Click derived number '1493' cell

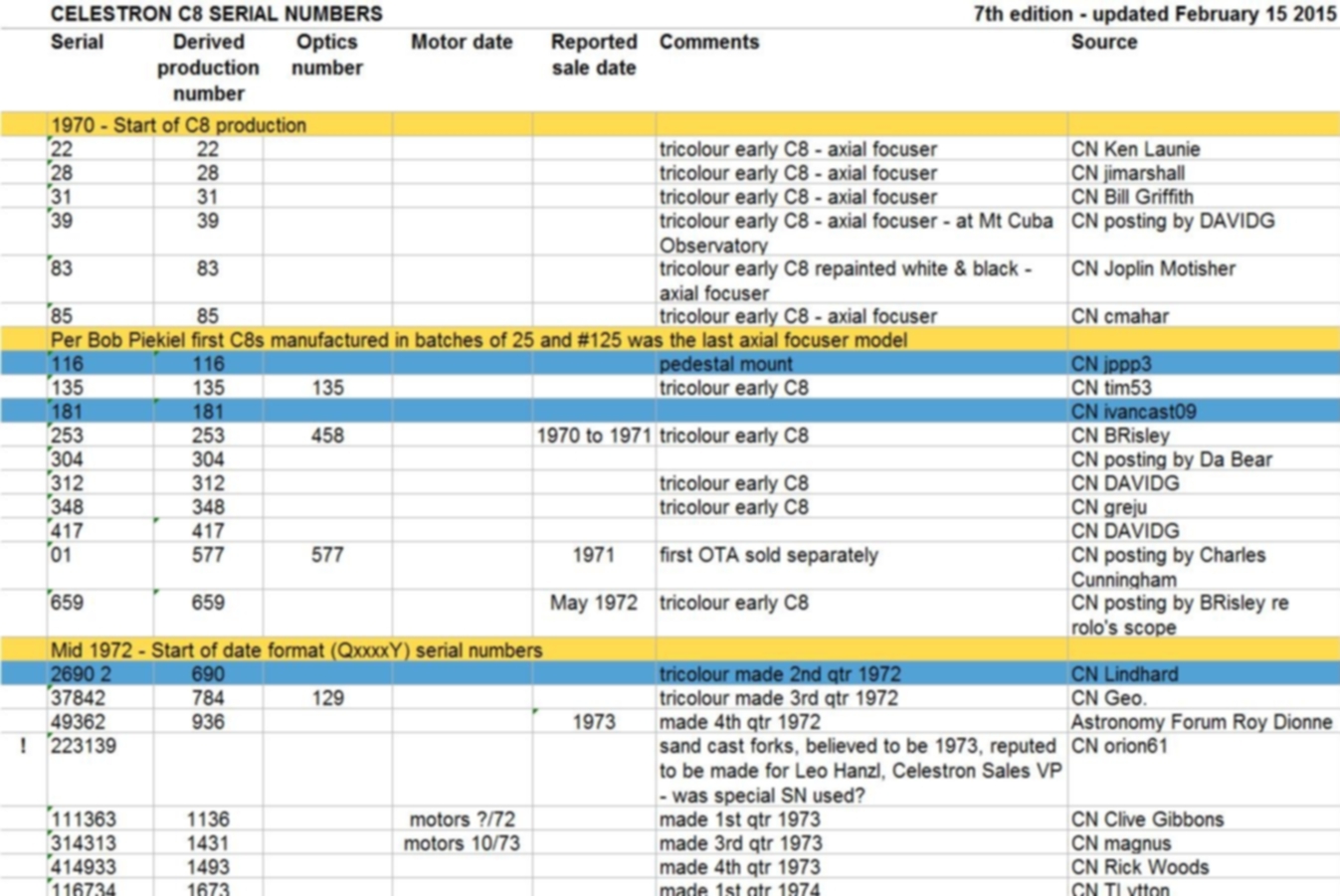click(208, 867)
